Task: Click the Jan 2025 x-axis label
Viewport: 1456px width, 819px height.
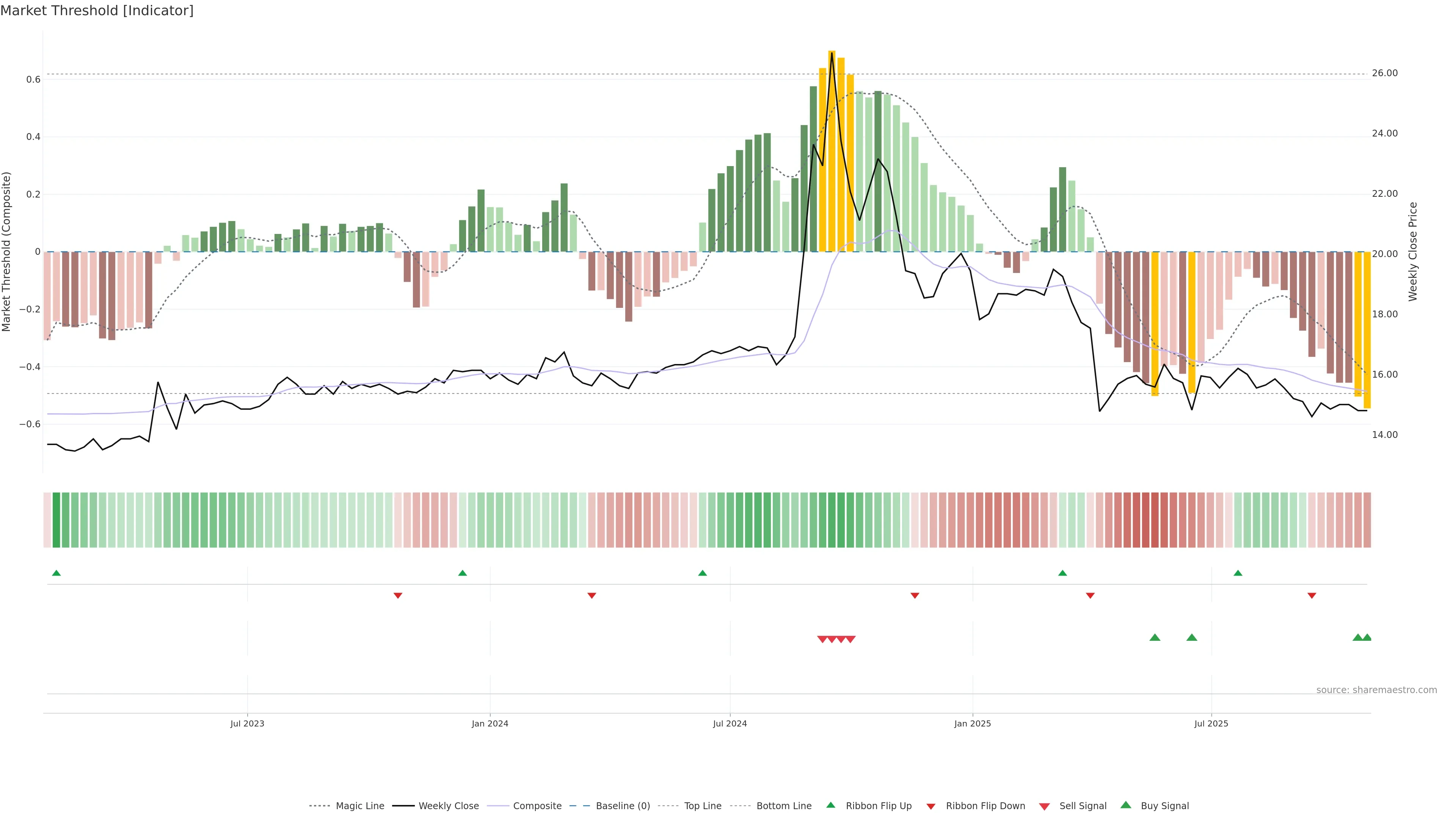Action: (x=972, y=723)
